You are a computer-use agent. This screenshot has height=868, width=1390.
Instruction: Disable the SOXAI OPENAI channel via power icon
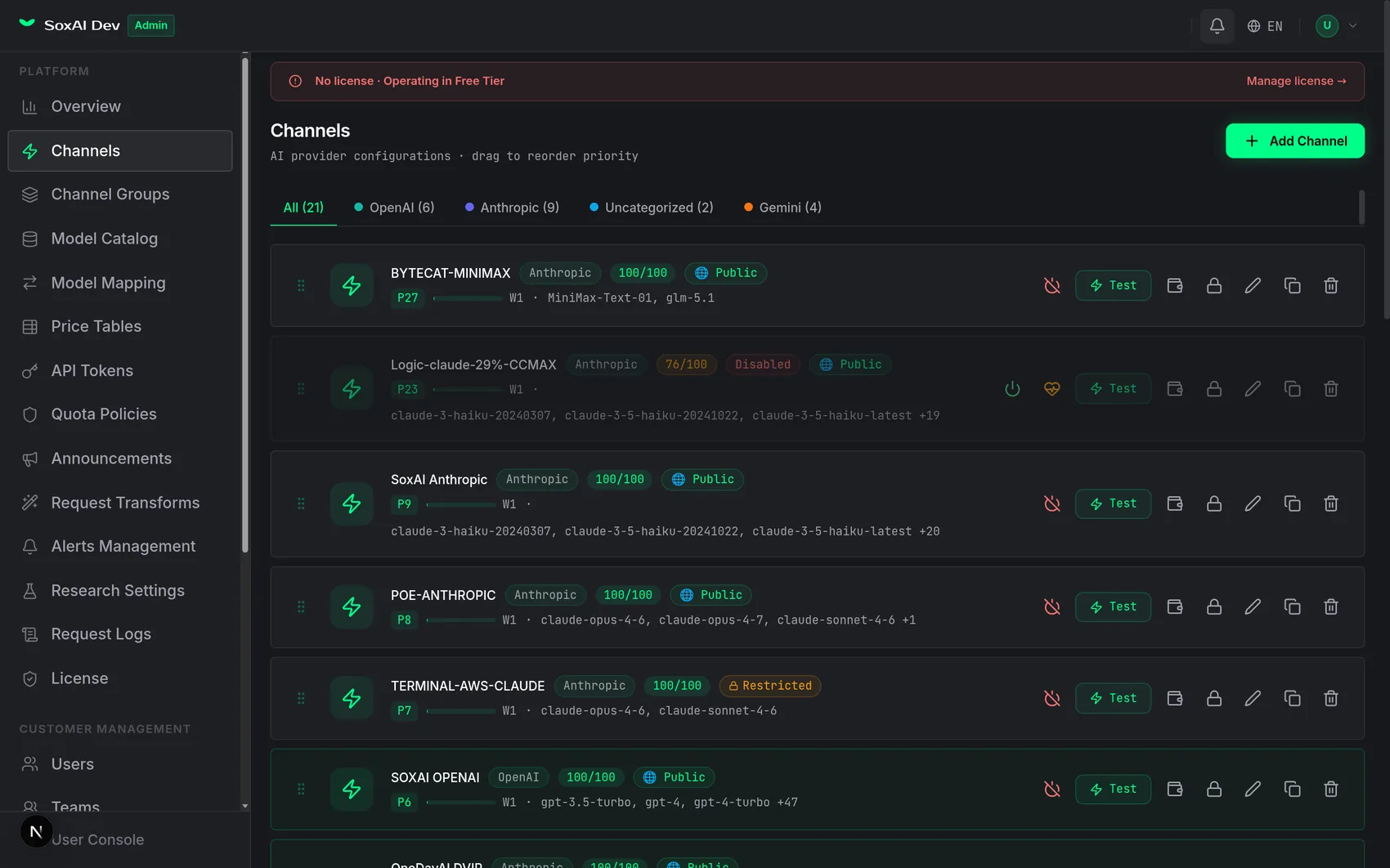[x=1052, y=789]
